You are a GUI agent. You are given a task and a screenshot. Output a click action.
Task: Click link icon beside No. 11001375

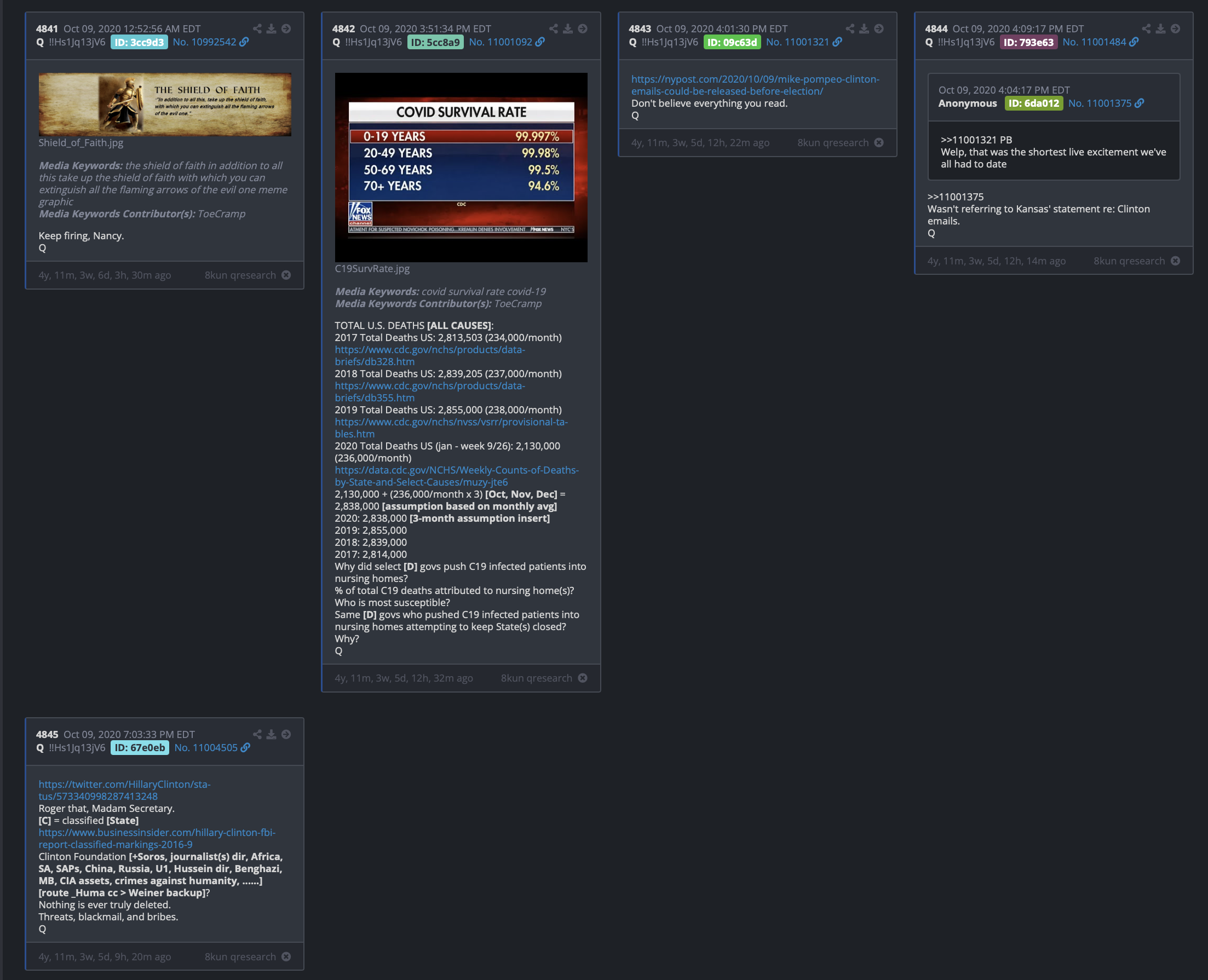[1139, 103]
